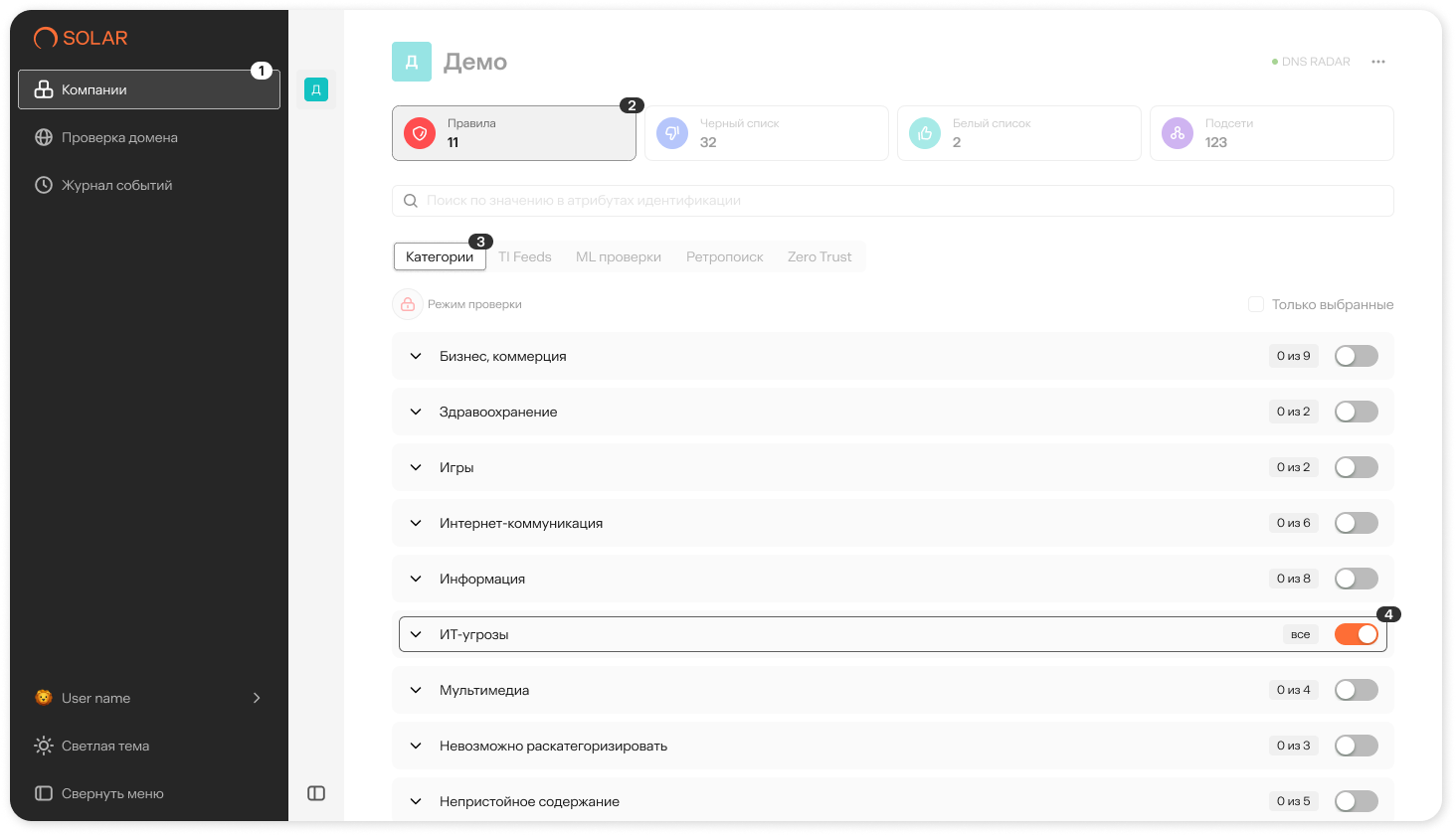Click the "Белый список" thumbs-up icon
The image size is (1456, 835).
click(x=925, y=132)
